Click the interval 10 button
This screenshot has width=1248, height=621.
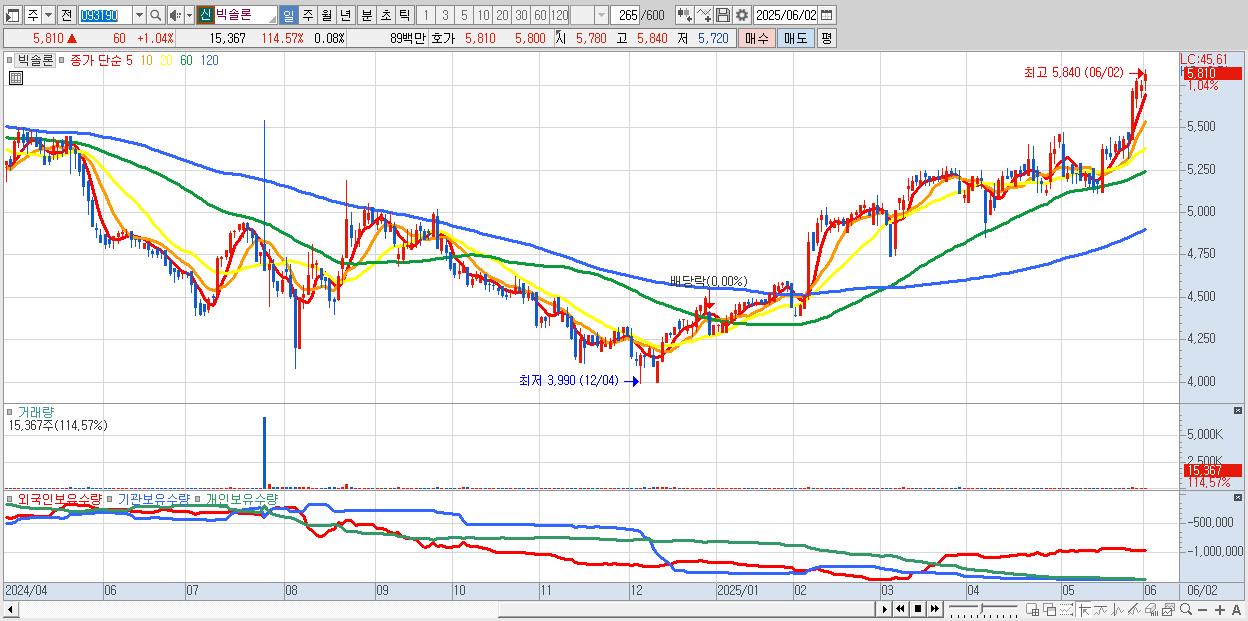(x=483, y=15)
